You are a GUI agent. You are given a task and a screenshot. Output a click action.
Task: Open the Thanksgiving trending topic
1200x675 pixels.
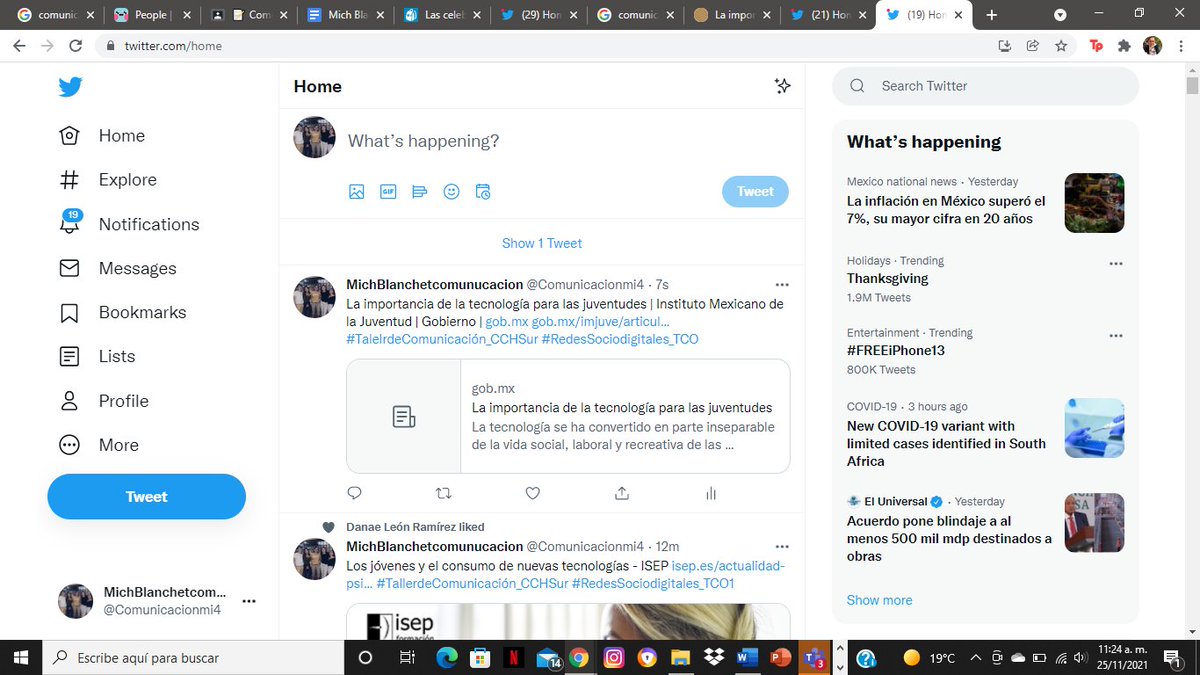click(x=985, y=279)
